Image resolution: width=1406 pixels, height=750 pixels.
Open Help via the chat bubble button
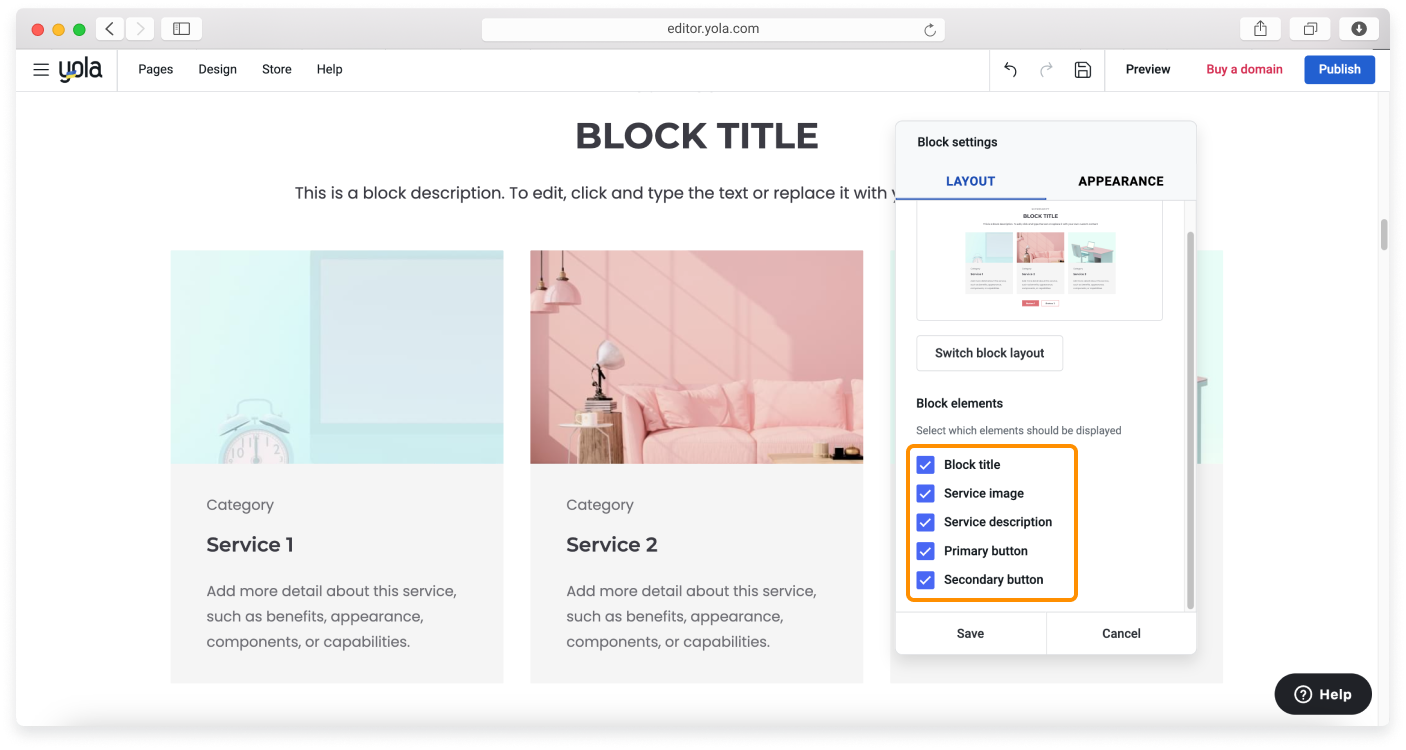[1322, 694]
